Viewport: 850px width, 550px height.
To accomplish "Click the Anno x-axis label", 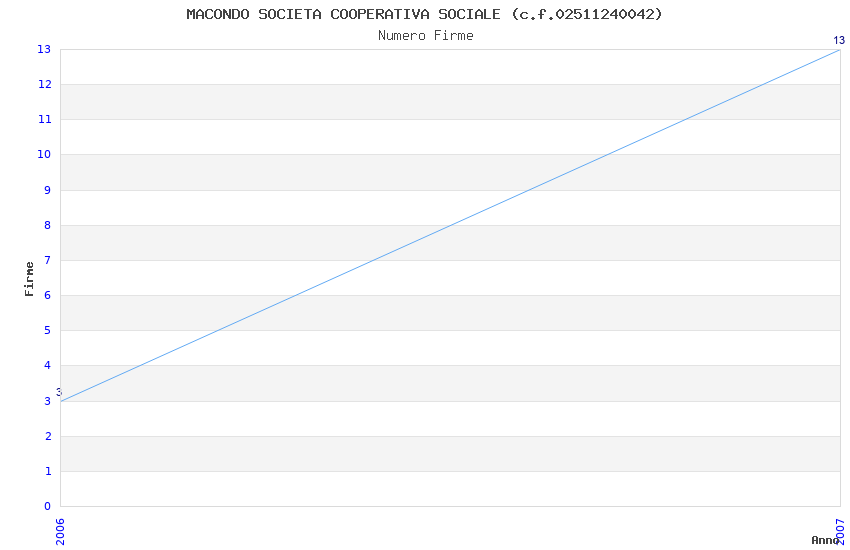I will point(825,540).
